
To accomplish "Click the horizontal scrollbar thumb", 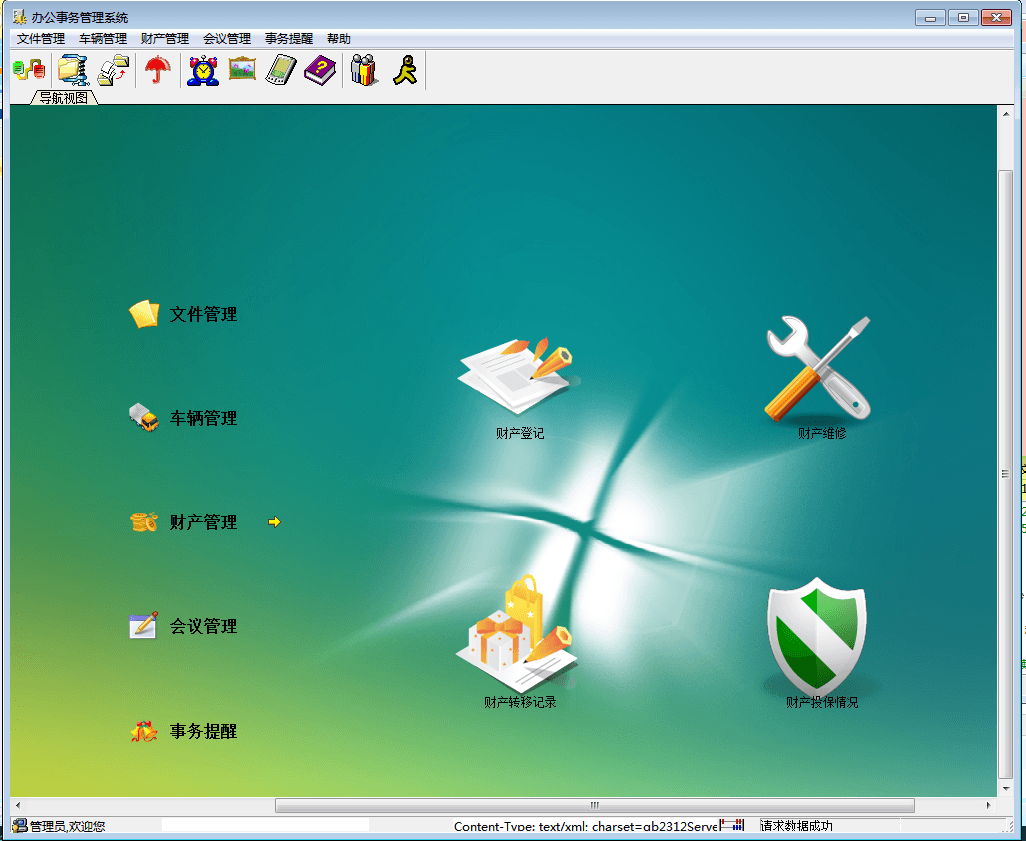I will [594, 805].
